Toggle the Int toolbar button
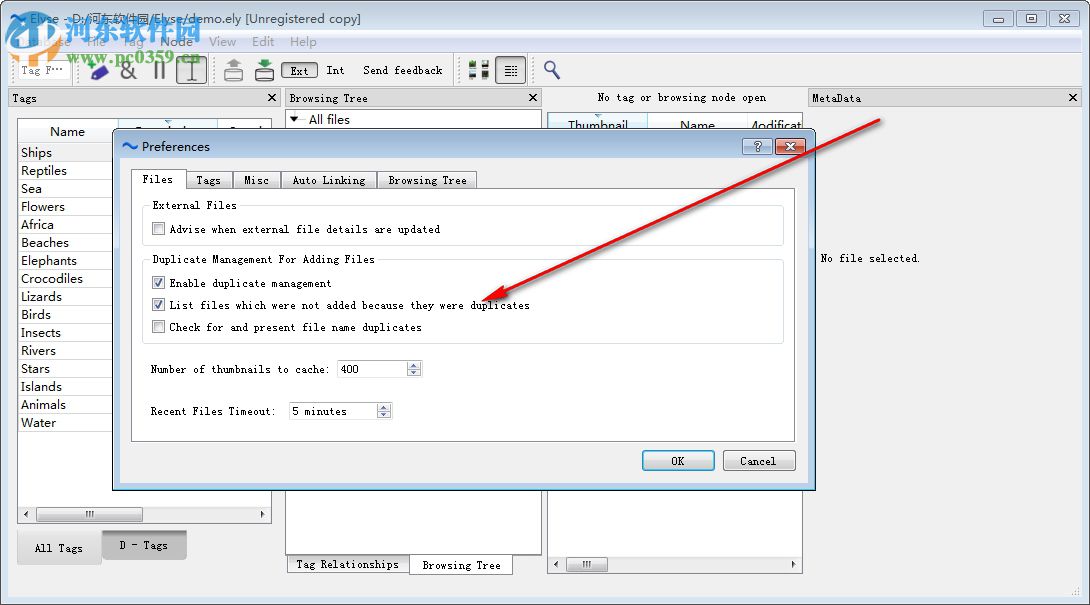 [x=335, y=70]
